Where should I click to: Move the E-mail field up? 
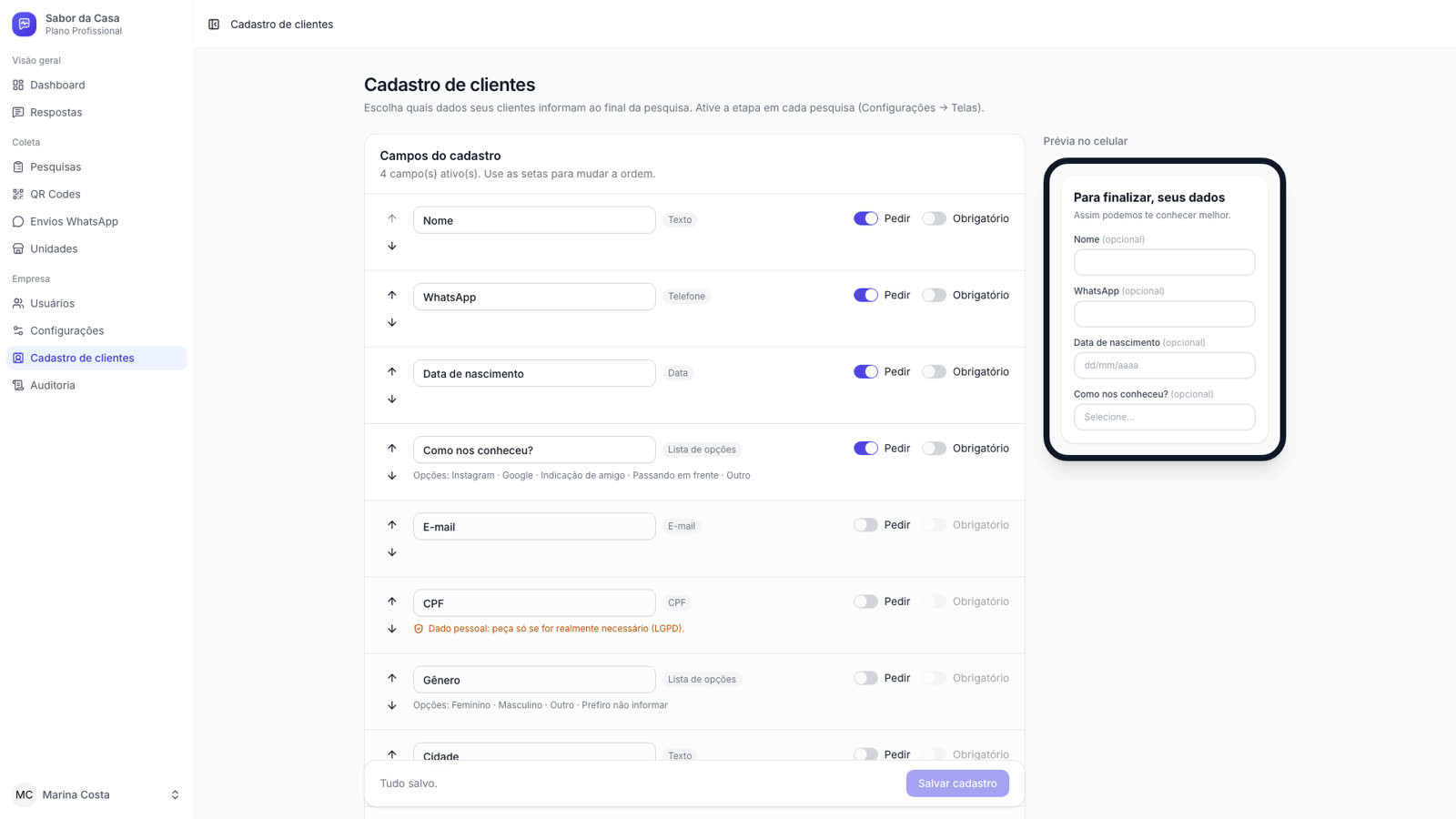coord(392,524)
